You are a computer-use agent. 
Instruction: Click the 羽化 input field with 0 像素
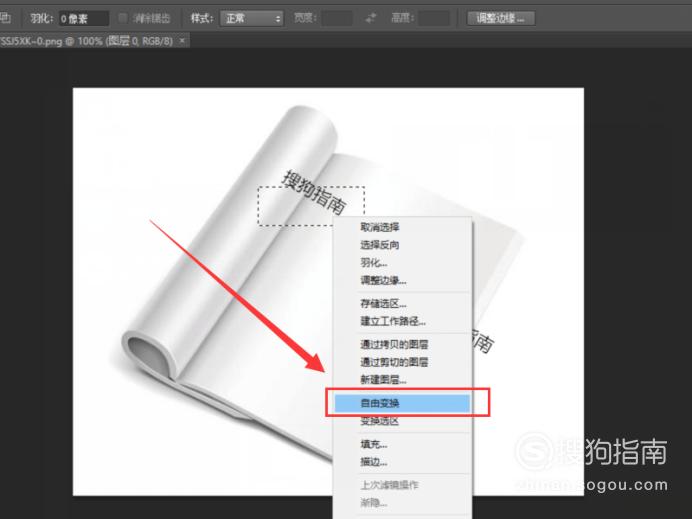click(x=84, y=19)
